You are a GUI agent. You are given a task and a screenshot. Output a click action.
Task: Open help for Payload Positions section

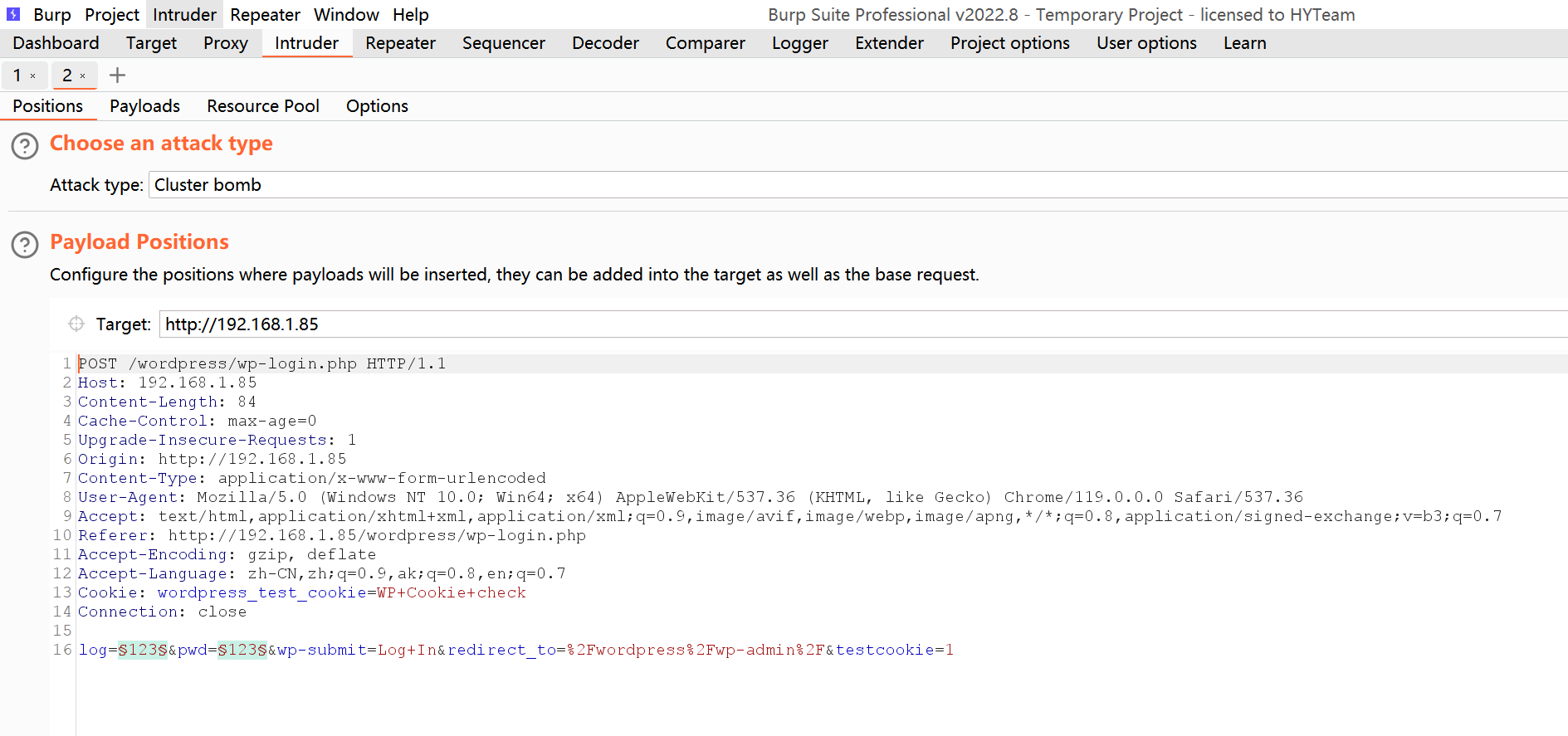pyautogui.click(x=25, y=245)
